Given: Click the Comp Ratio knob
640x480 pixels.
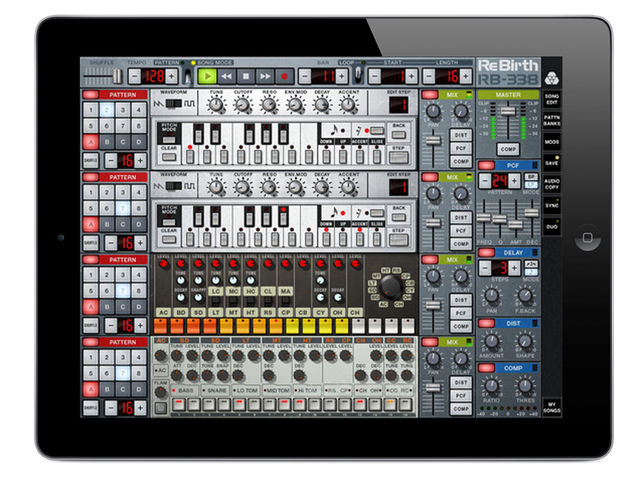Looking at the screenshot, I should click(491, 386).
